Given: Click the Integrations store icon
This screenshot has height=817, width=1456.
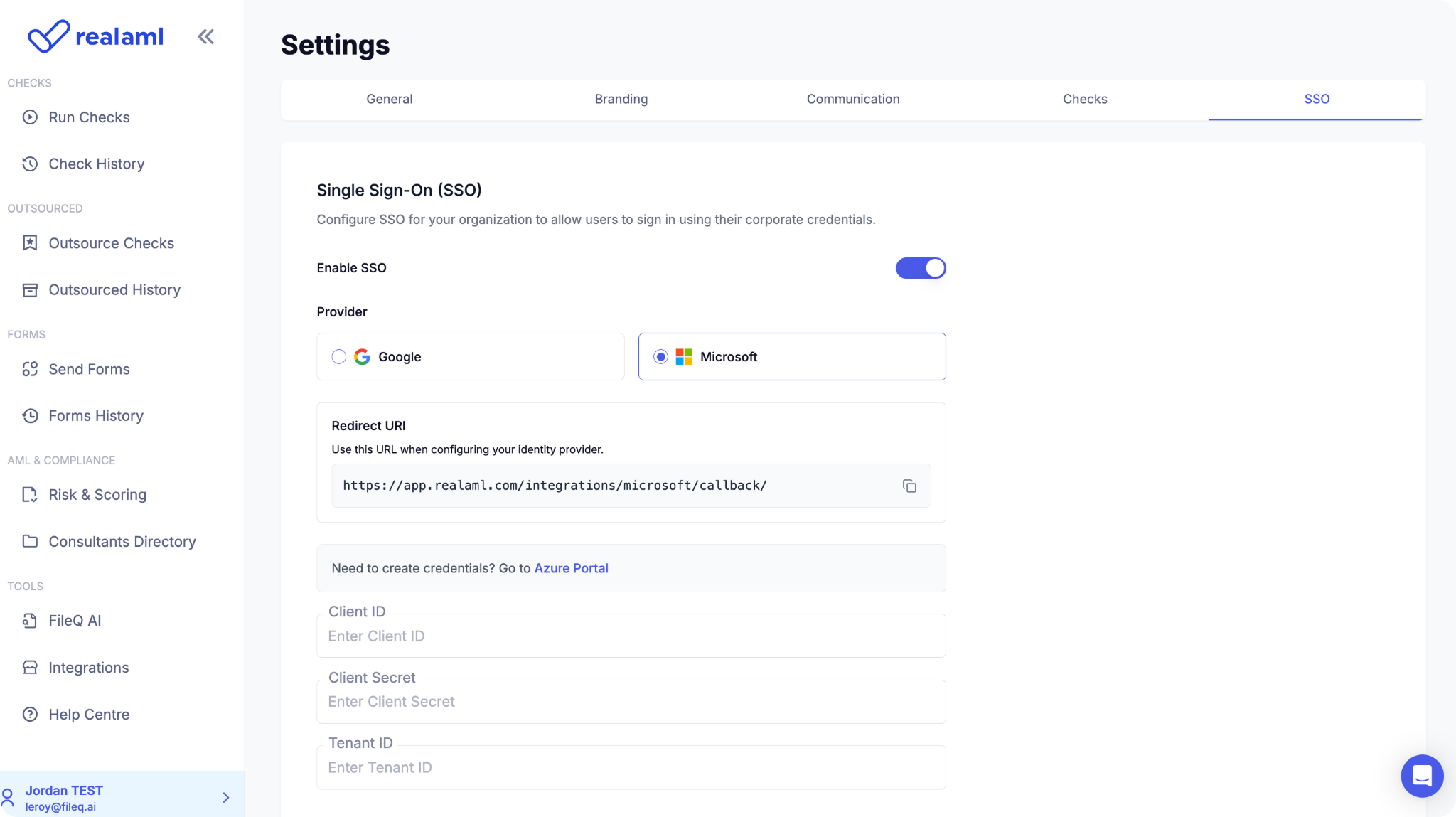Looking at the screenshot, I should [30, 668].
